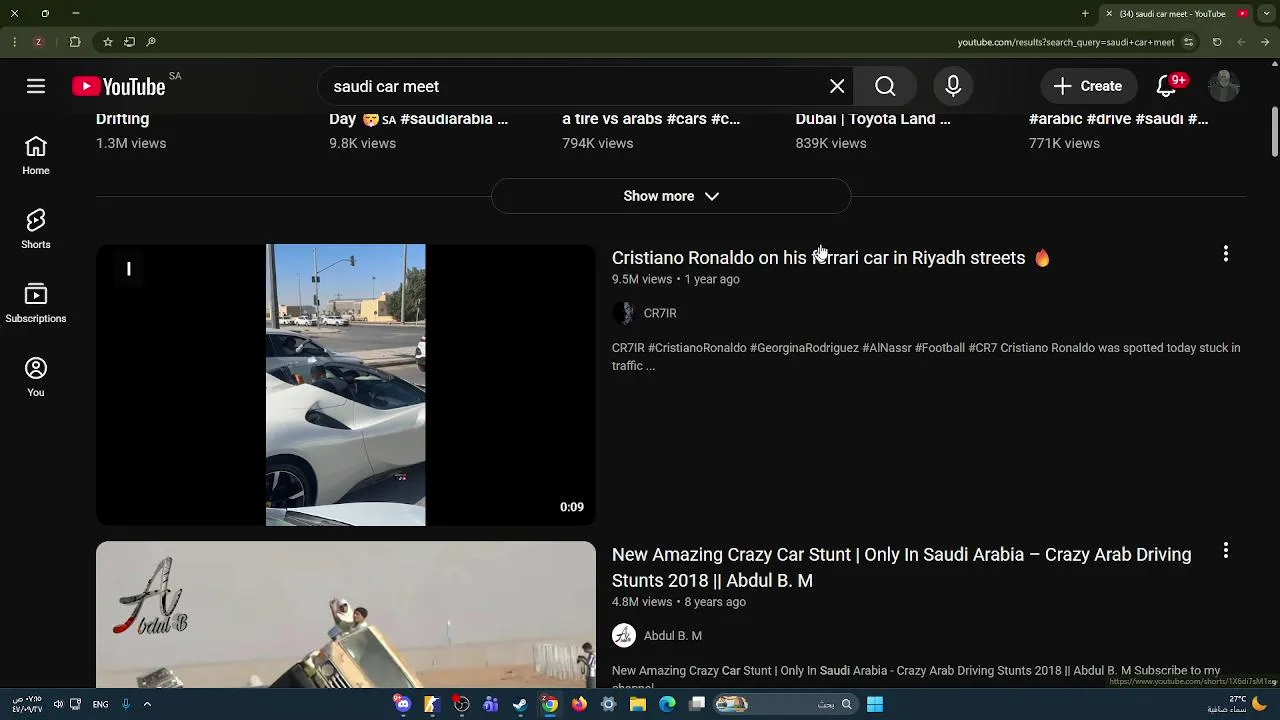Screen dimensions: 1280x720
Task: Open short '#arabic #drive #saudi'
Action: [x=1118, y=119]
